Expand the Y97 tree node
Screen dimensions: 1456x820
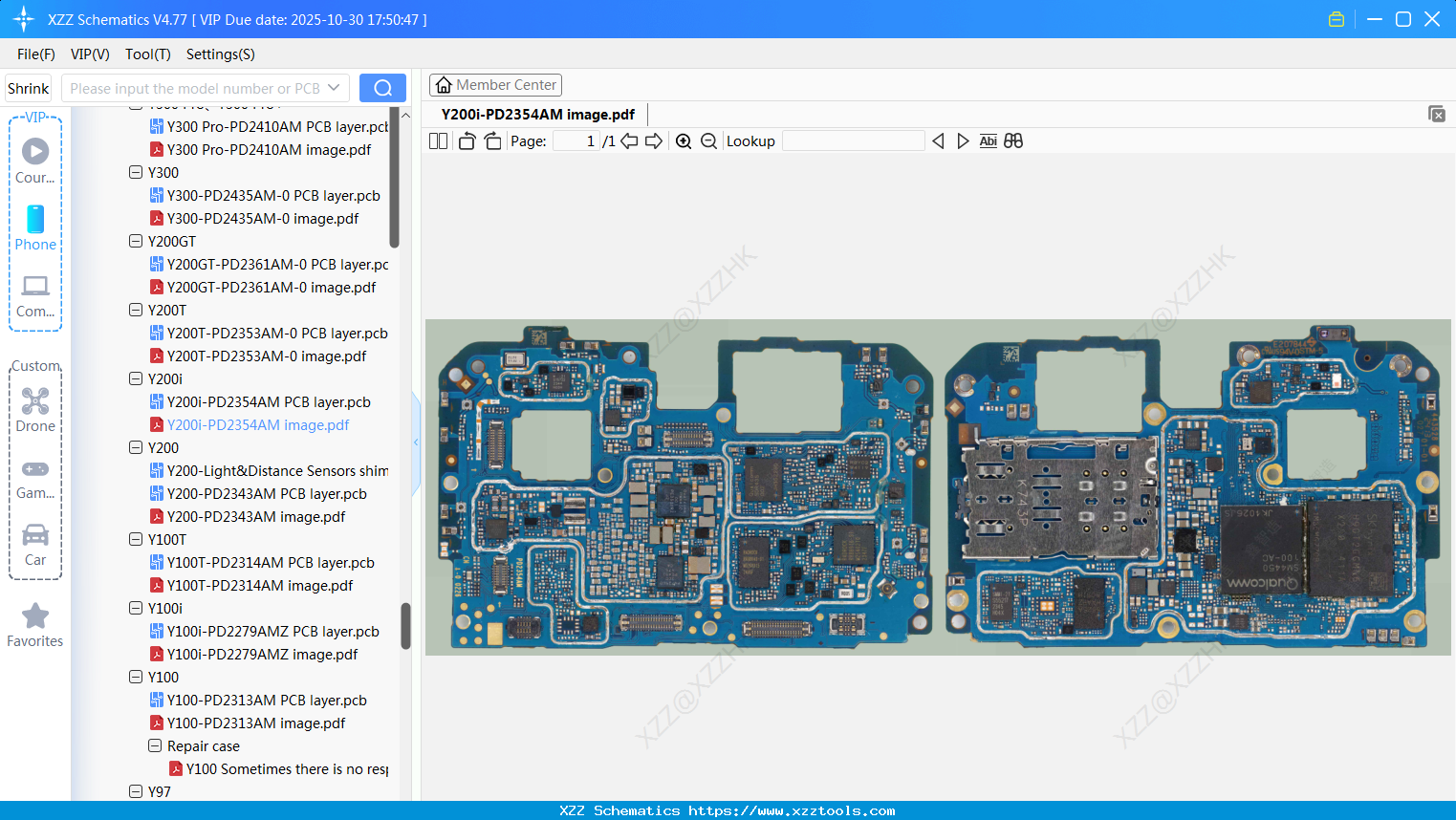tap(136, 791)
